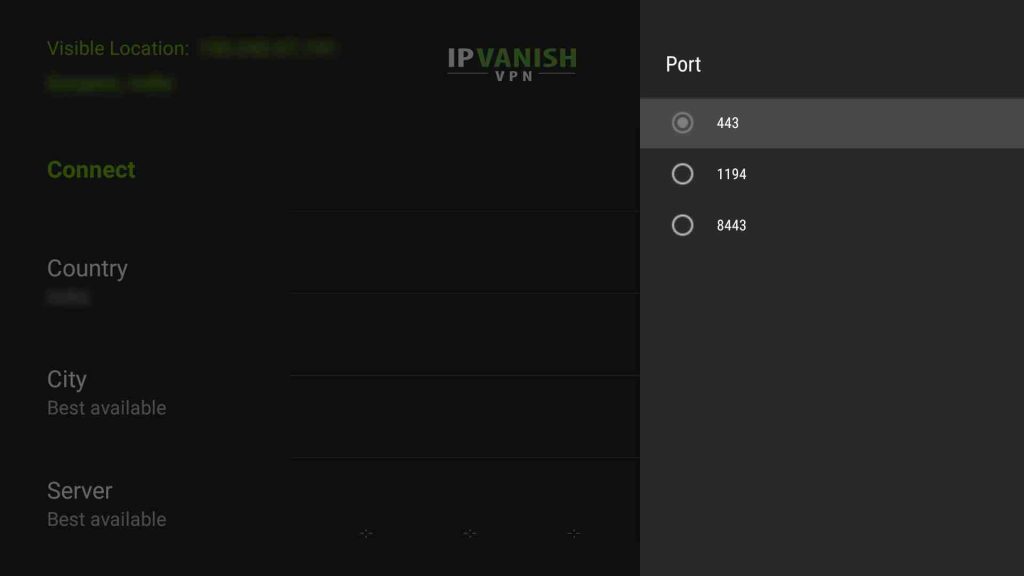Open the Server selection option
Viewport: 1024px width, 576px height.
[80, 490]
